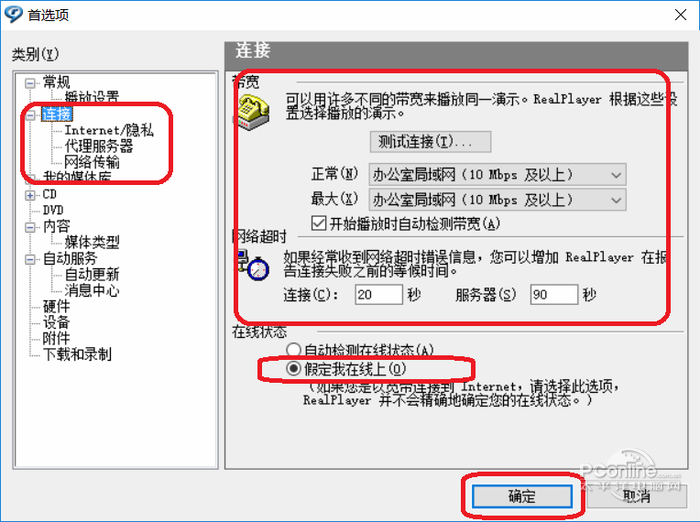Click the yellow telephone bandwidth icon
The width and height of the screenshot is (700, 522).
pyautogui.click(x=253, y=113)
